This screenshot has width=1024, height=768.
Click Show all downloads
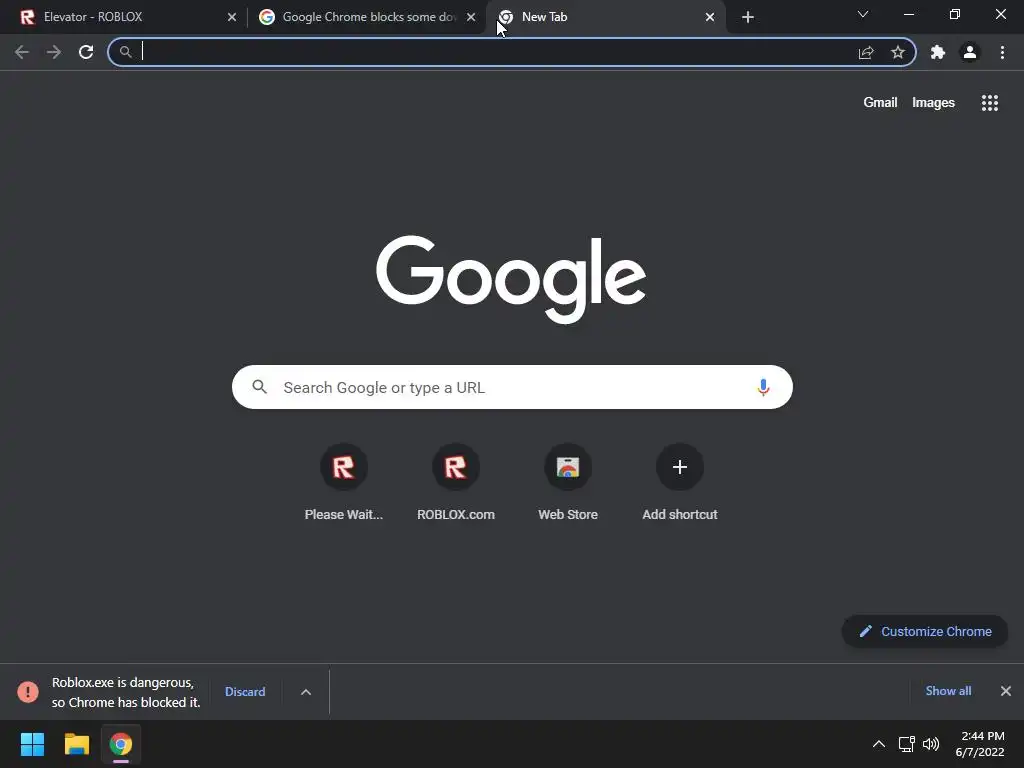coord(948,691)
